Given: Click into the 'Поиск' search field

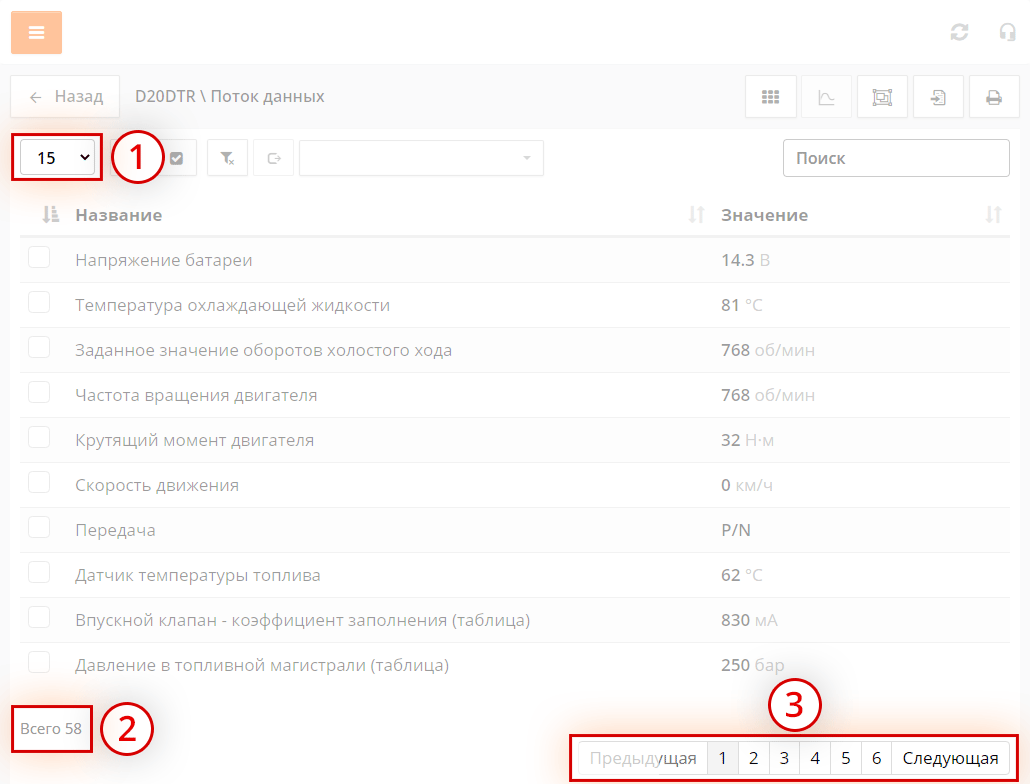Looking at the screenshot, I should pyautogui.click(x=895, y=158).
